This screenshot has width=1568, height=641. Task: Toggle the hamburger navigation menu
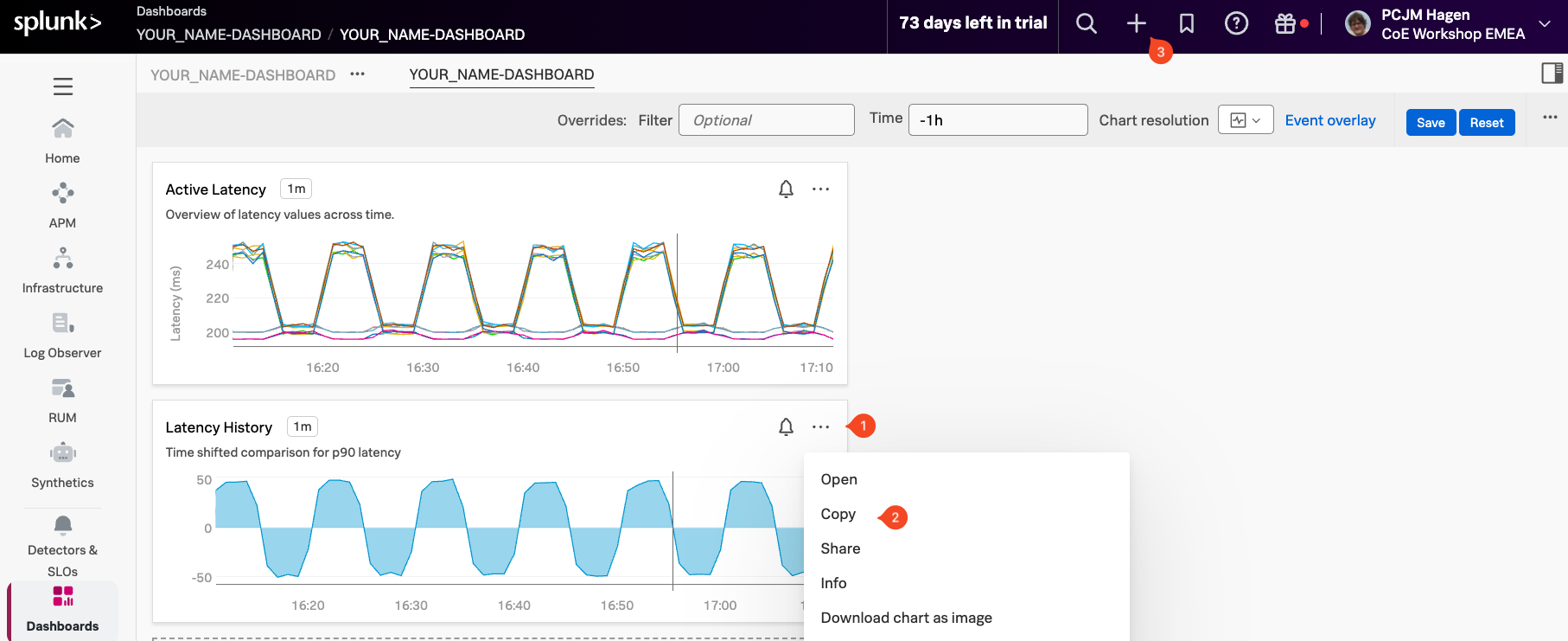pyautogui.click(x=62, y=87)
